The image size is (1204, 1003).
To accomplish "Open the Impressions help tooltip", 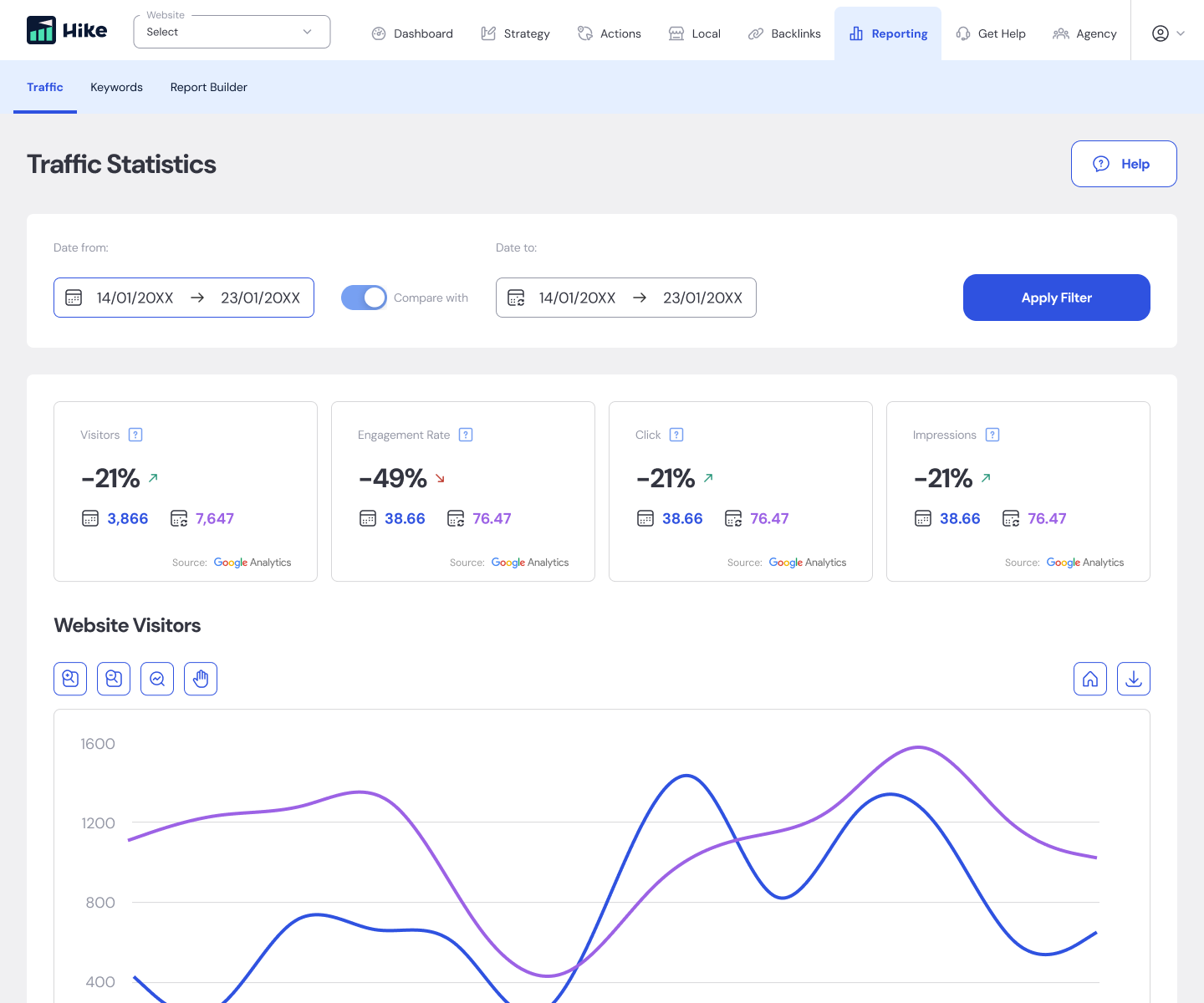I will (992, 435).
